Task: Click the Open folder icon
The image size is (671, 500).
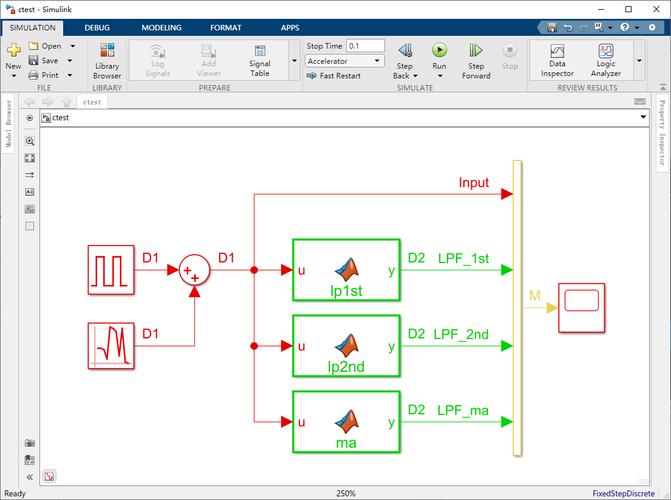Action: [33, 45]
